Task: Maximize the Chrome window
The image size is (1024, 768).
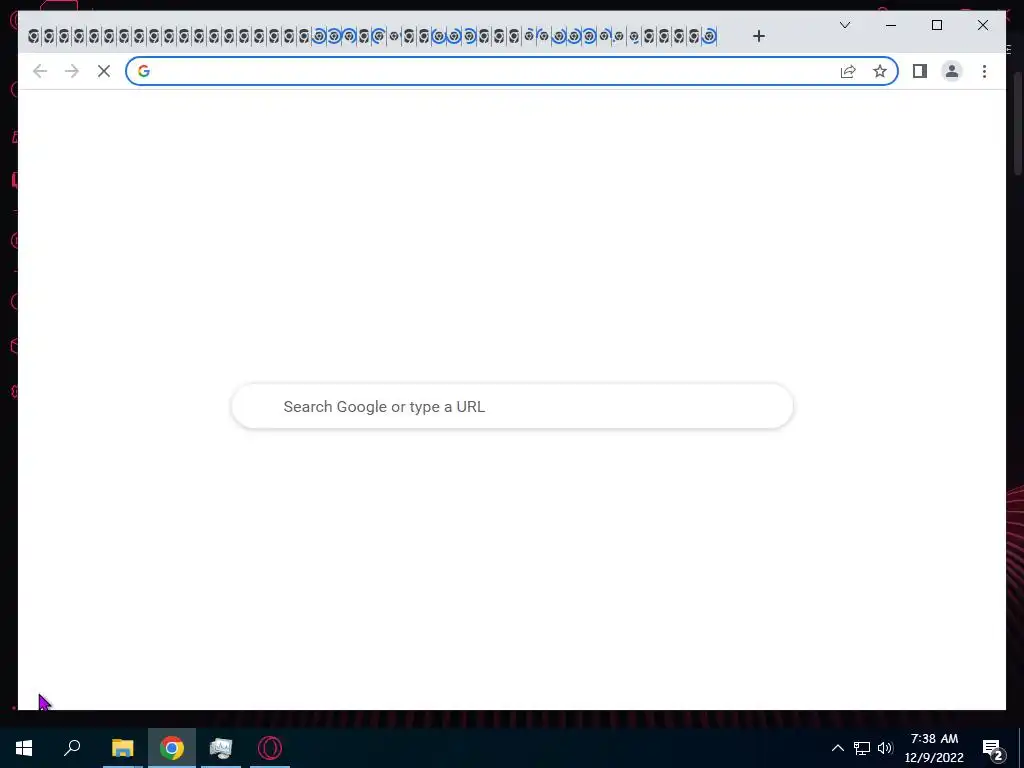Action: coord(936,25)
